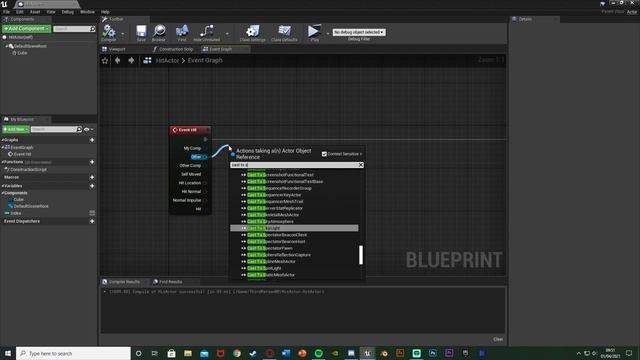This screenshot has height=360, width=640.
Task: Open Spotify from the taskbar
Action: (x=318, y=353)
